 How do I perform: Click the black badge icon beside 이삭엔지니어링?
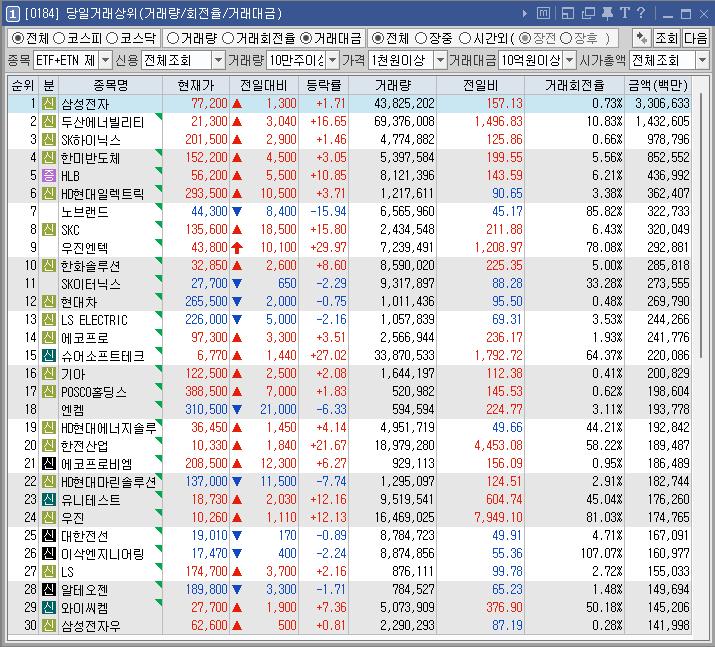tap(49, 553)
